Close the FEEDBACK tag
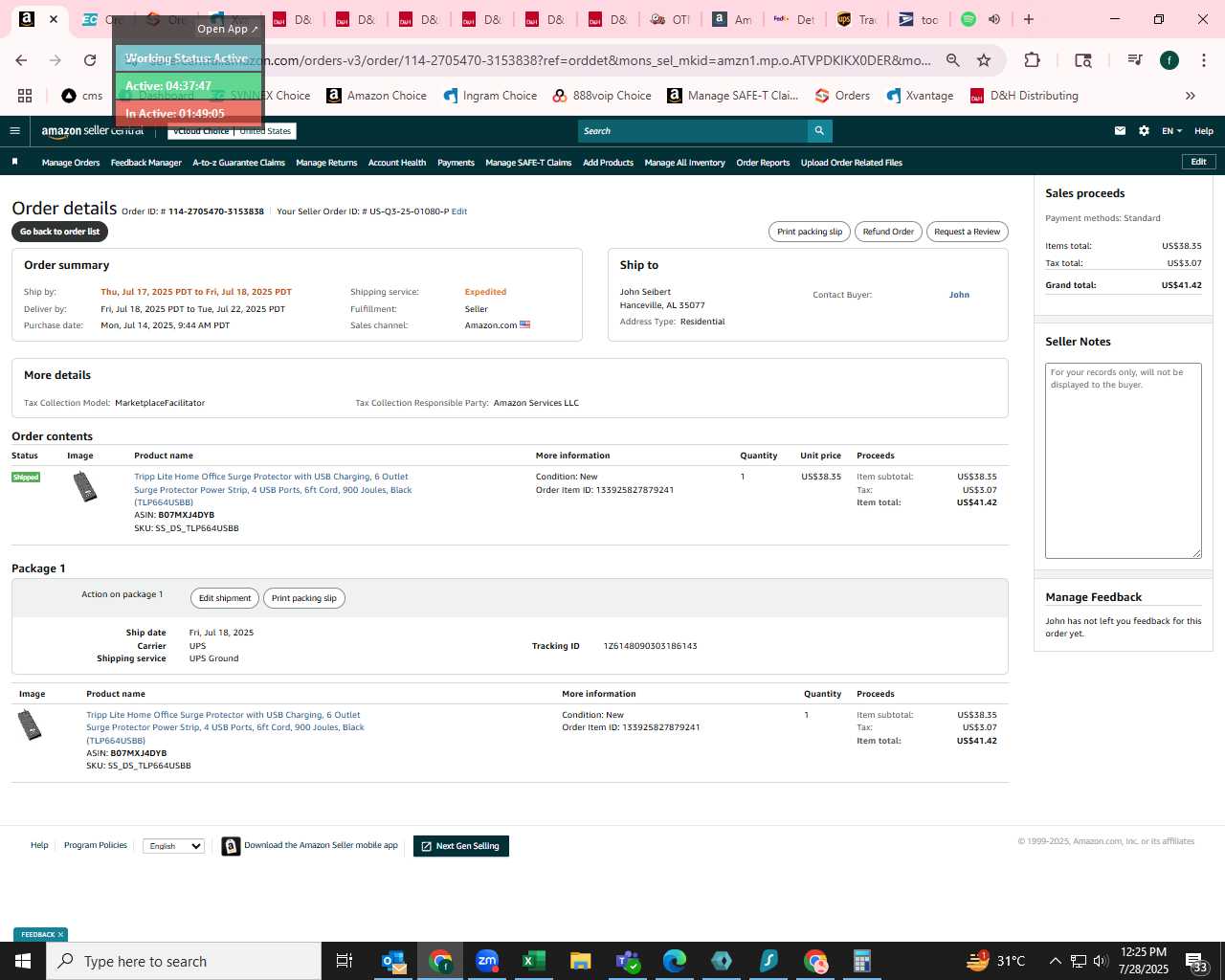This screenshot has width=1225, height=980. [60, 935]
